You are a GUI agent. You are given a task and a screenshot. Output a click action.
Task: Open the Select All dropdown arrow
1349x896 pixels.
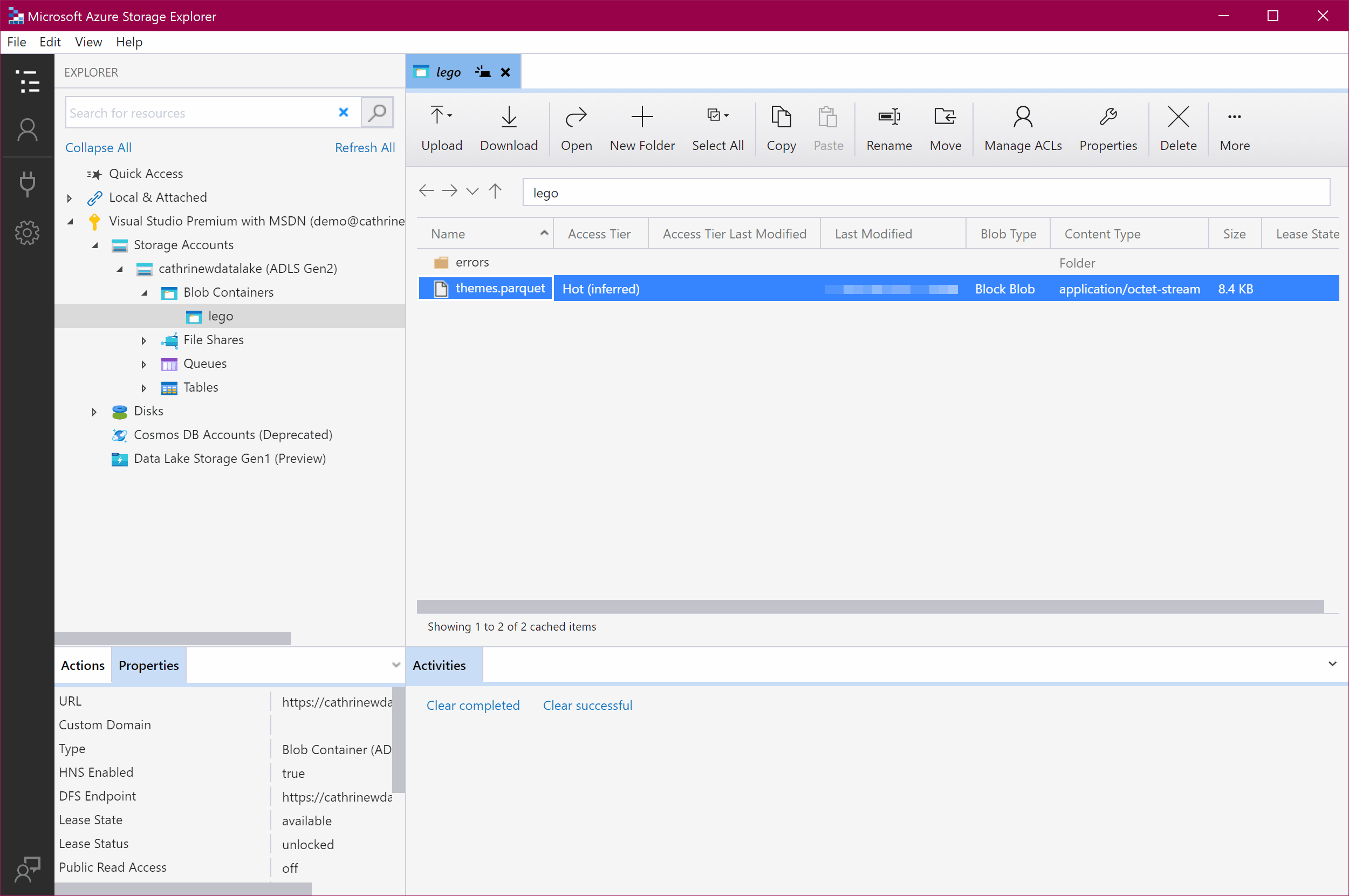click(726, 115)
